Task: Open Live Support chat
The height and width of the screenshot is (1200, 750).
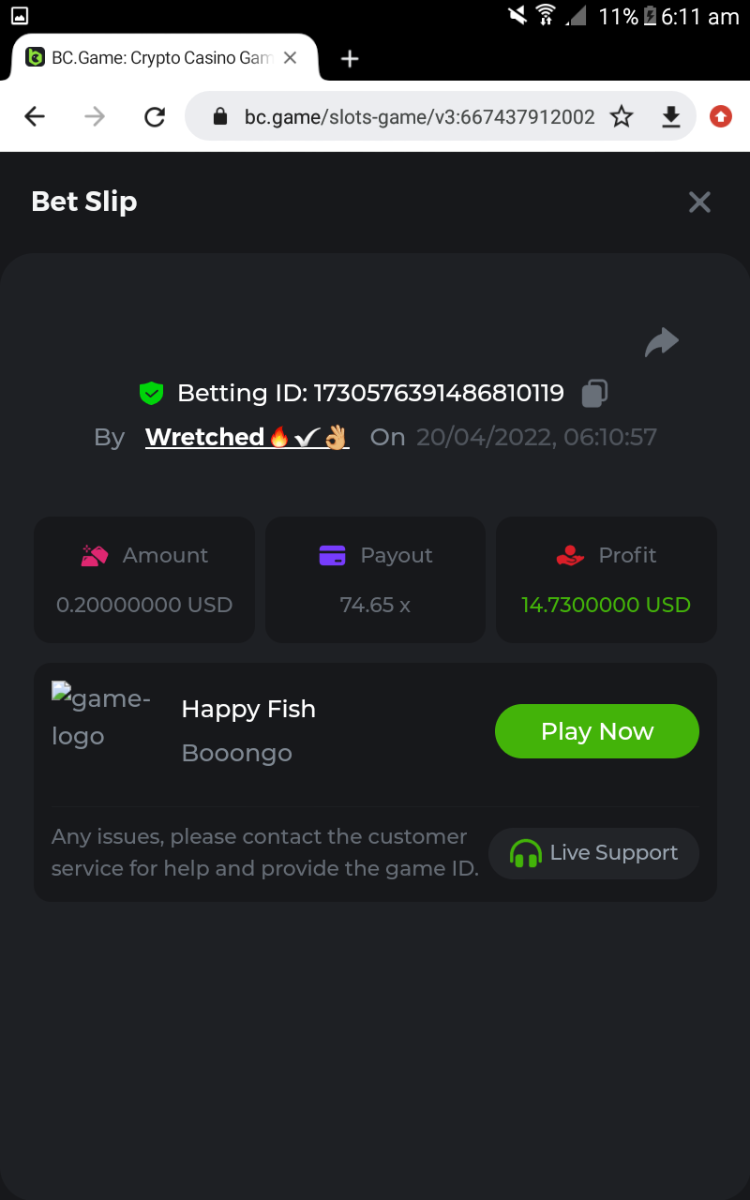Action: (x=594, y=853)
